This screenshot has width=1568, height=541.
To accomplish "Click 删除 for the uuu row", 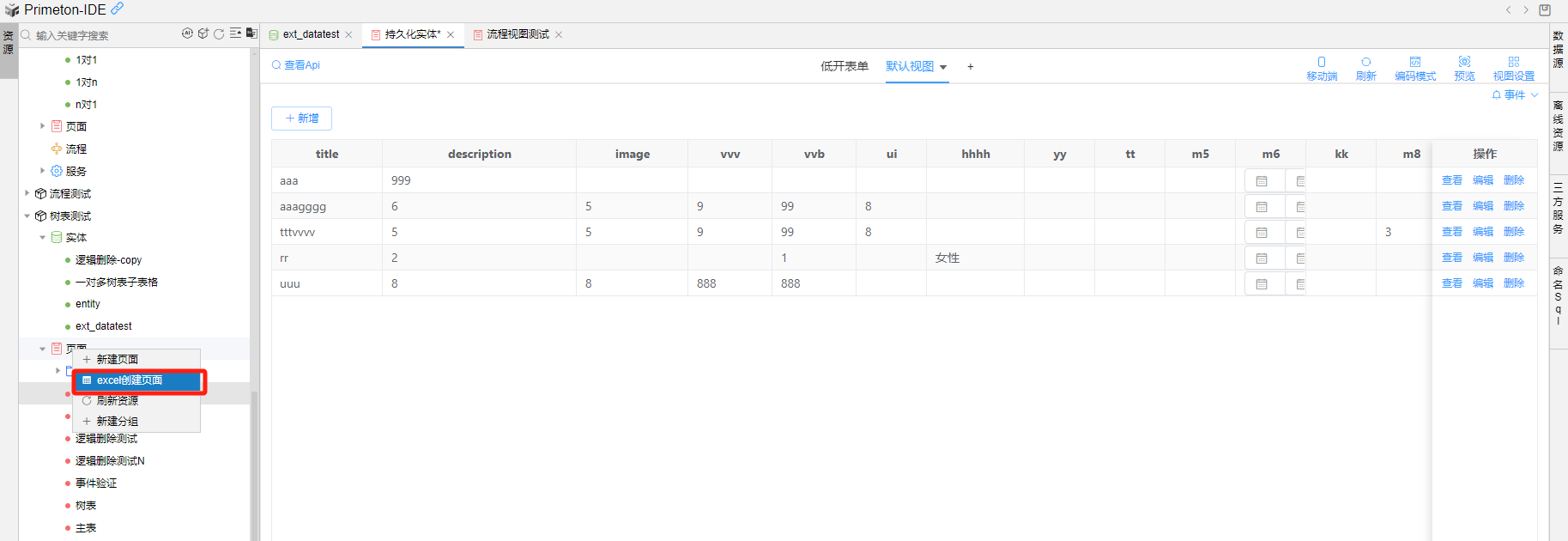I will [x=1513, y=283].
